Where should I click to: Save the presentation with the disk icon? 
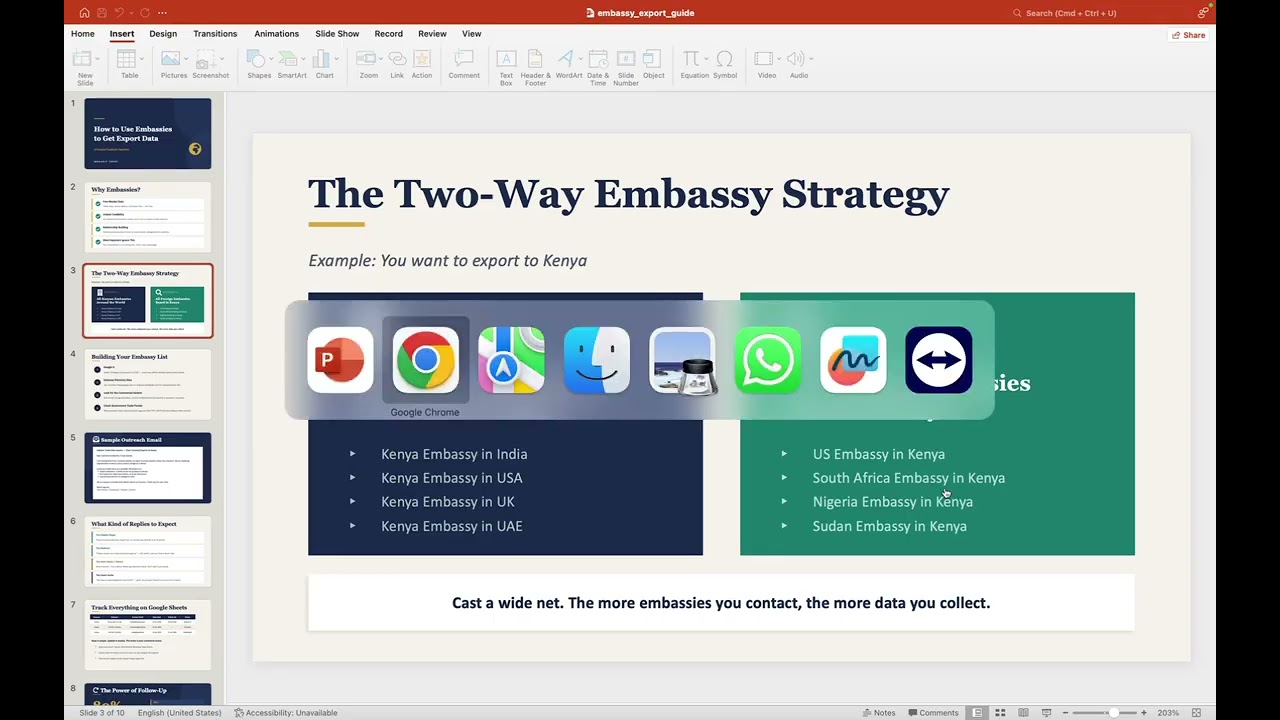click(102, 13)
